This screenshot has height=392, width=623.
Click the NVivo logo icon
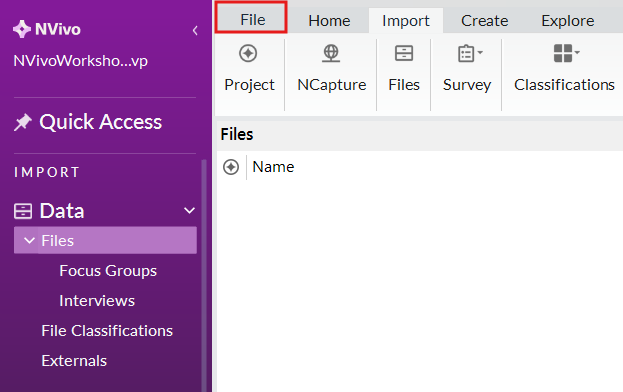pos(21,29)
